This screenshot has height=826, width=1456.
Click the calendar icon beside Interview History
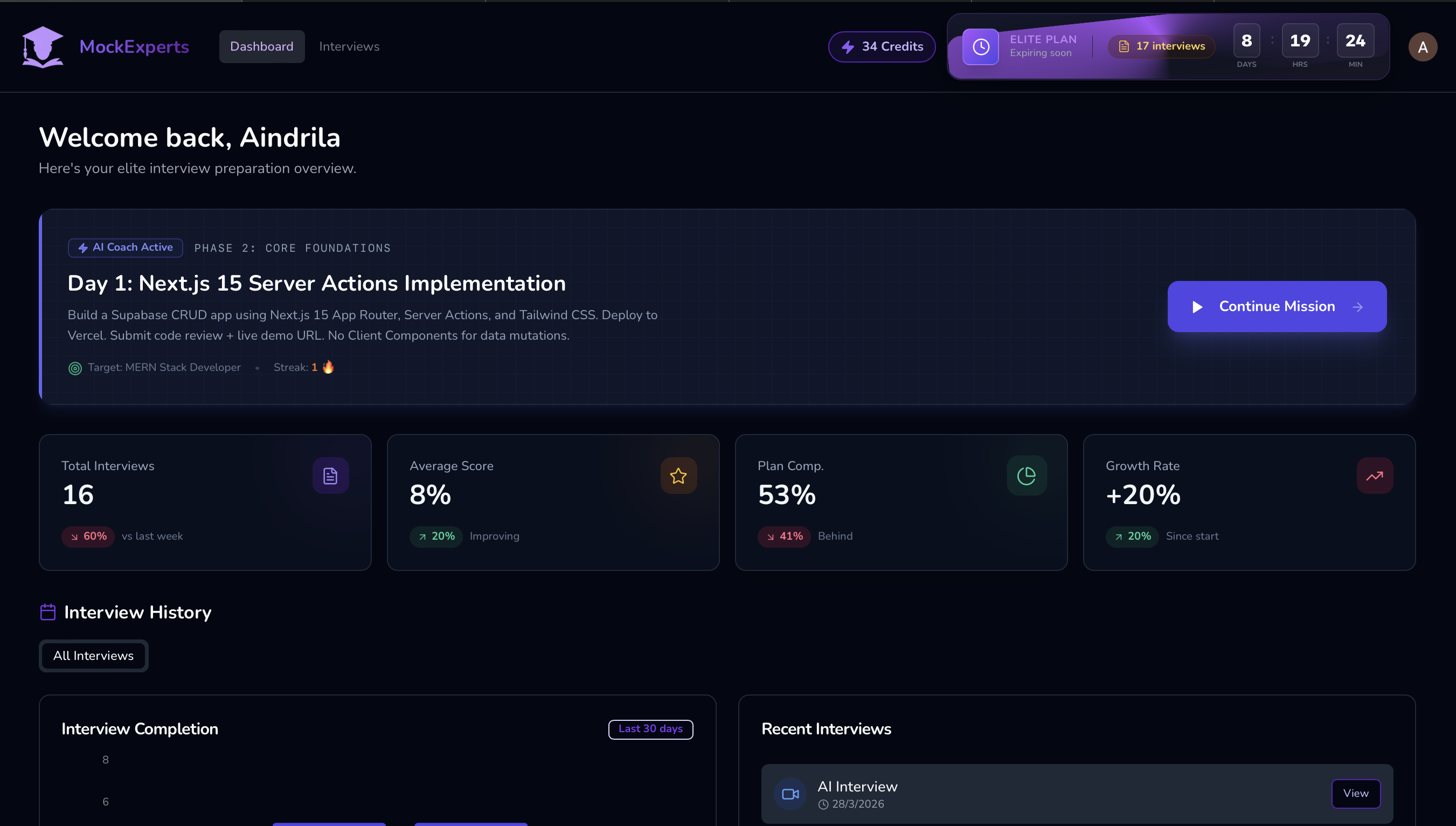coord(47,611)
